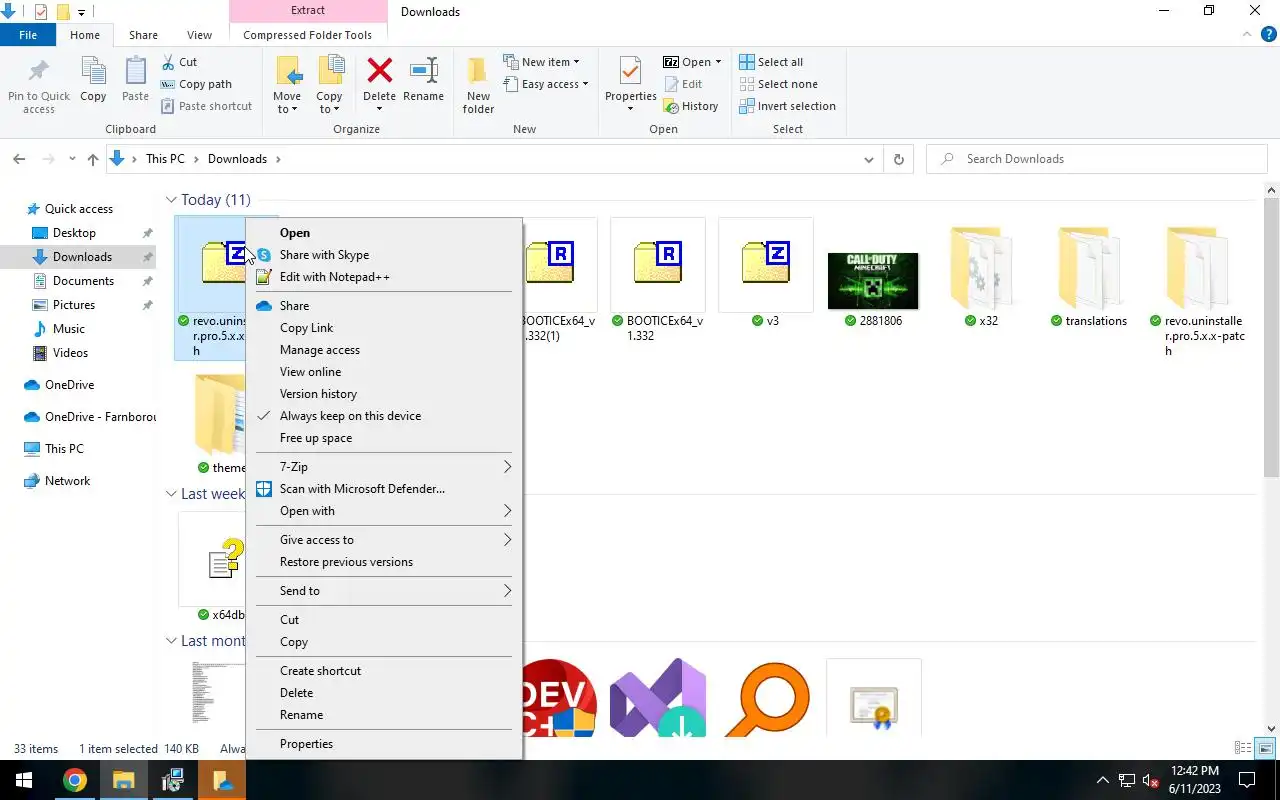Click the Refresh button beside address bar
1280x800 pixels.
(898, 159)
